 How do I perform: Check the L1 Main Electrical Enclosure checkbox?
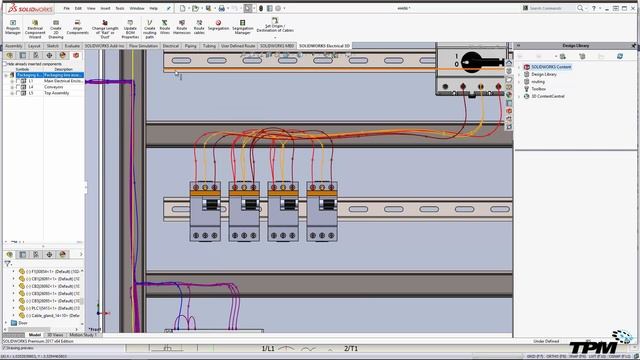(18, 81)
